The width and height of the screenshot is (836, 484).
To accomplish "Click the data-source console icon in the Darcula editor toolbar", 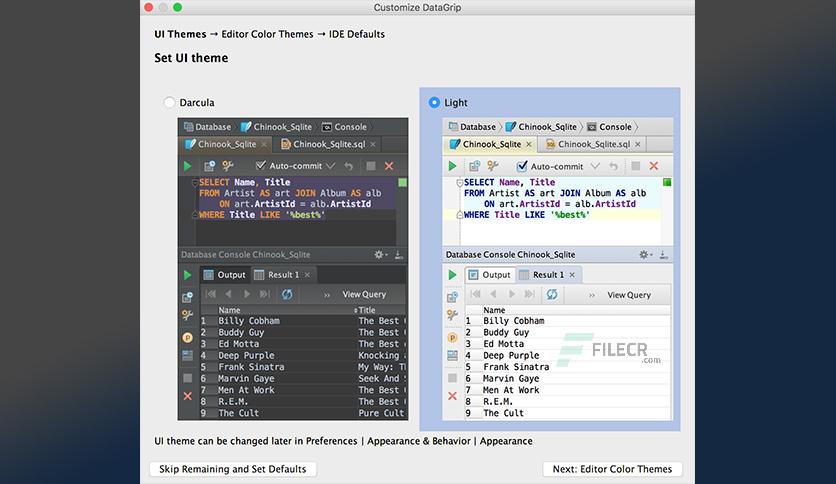I will (x=210, y=166).
